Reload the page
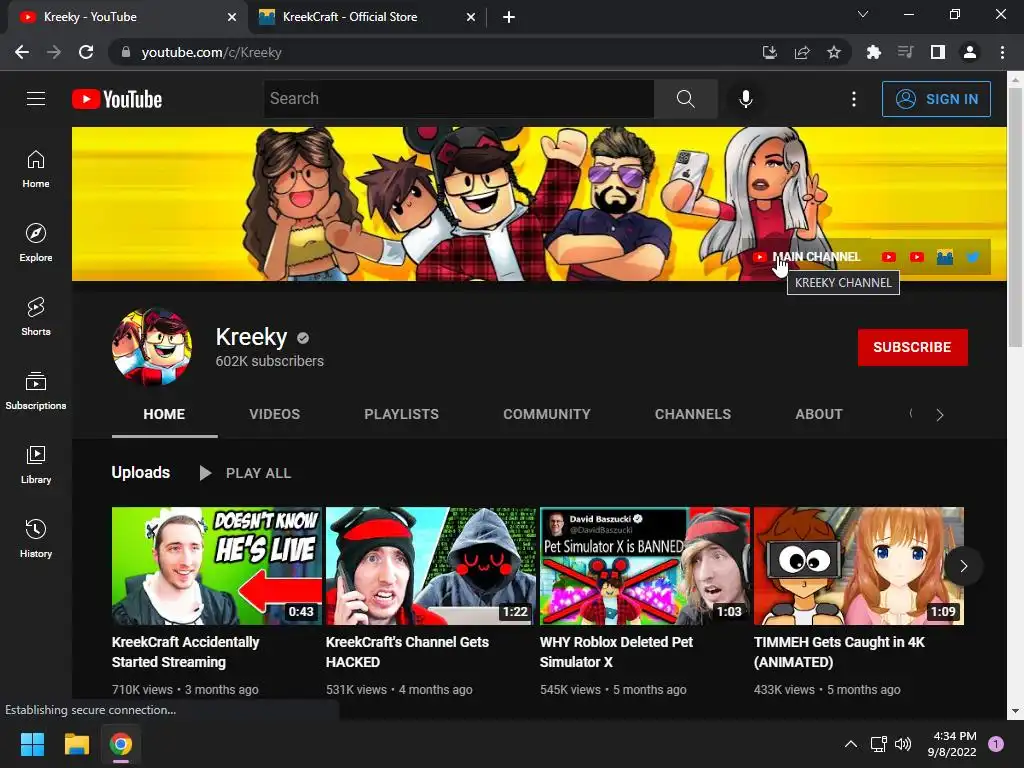This screenshot has width=1024, height=768. tap(86, 52)
